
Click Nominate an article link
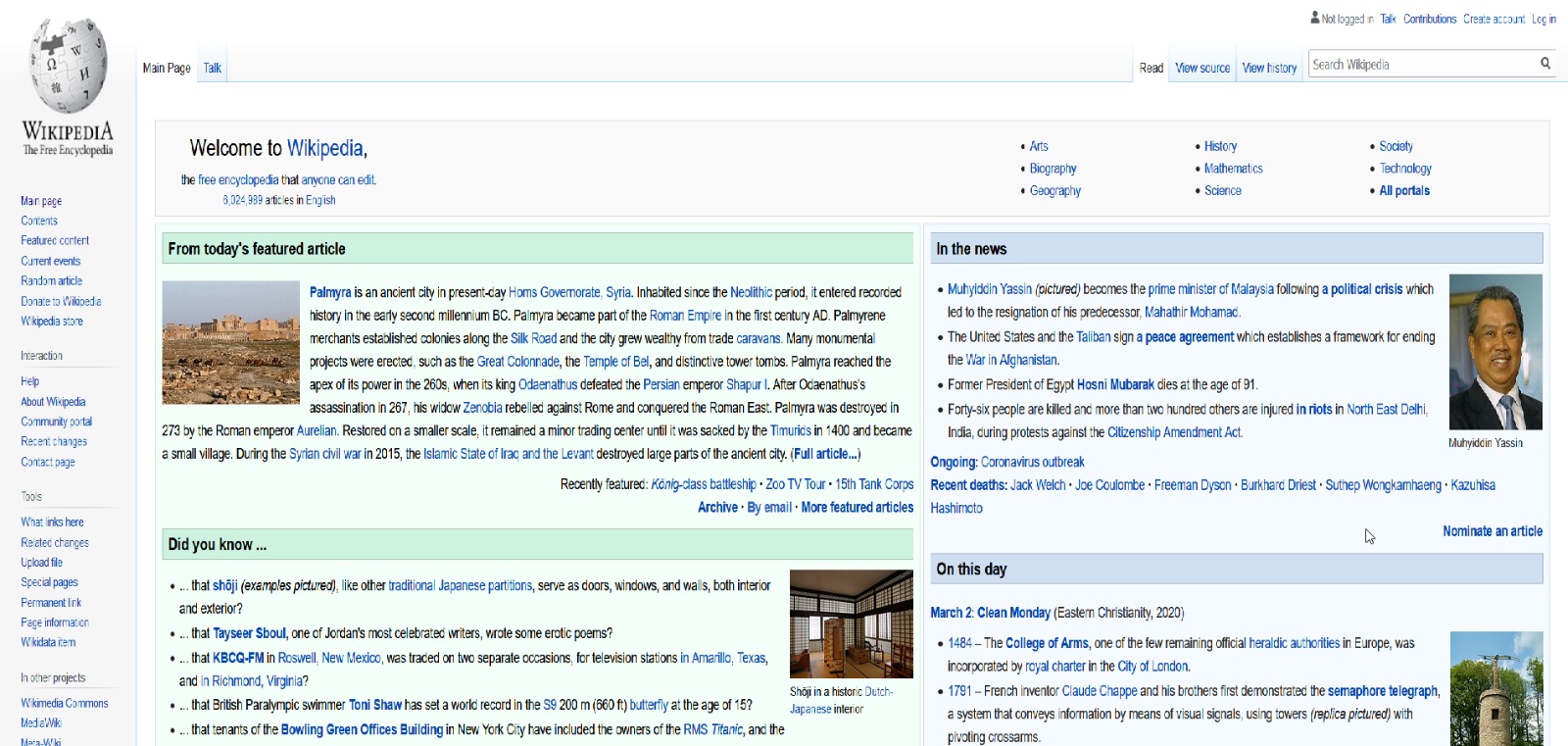(1493, 531)
